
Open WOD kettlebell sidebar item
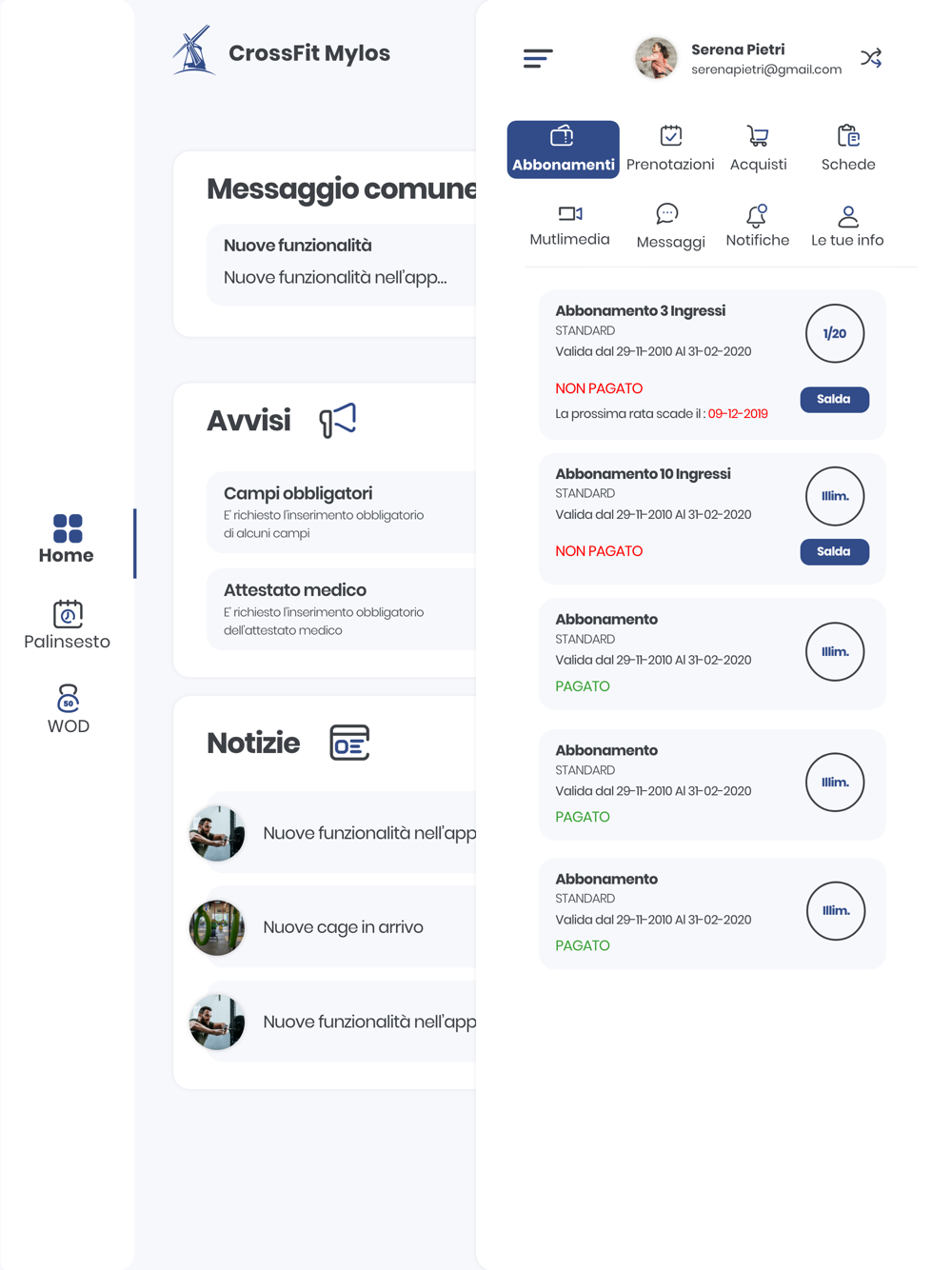click(68, 710)
